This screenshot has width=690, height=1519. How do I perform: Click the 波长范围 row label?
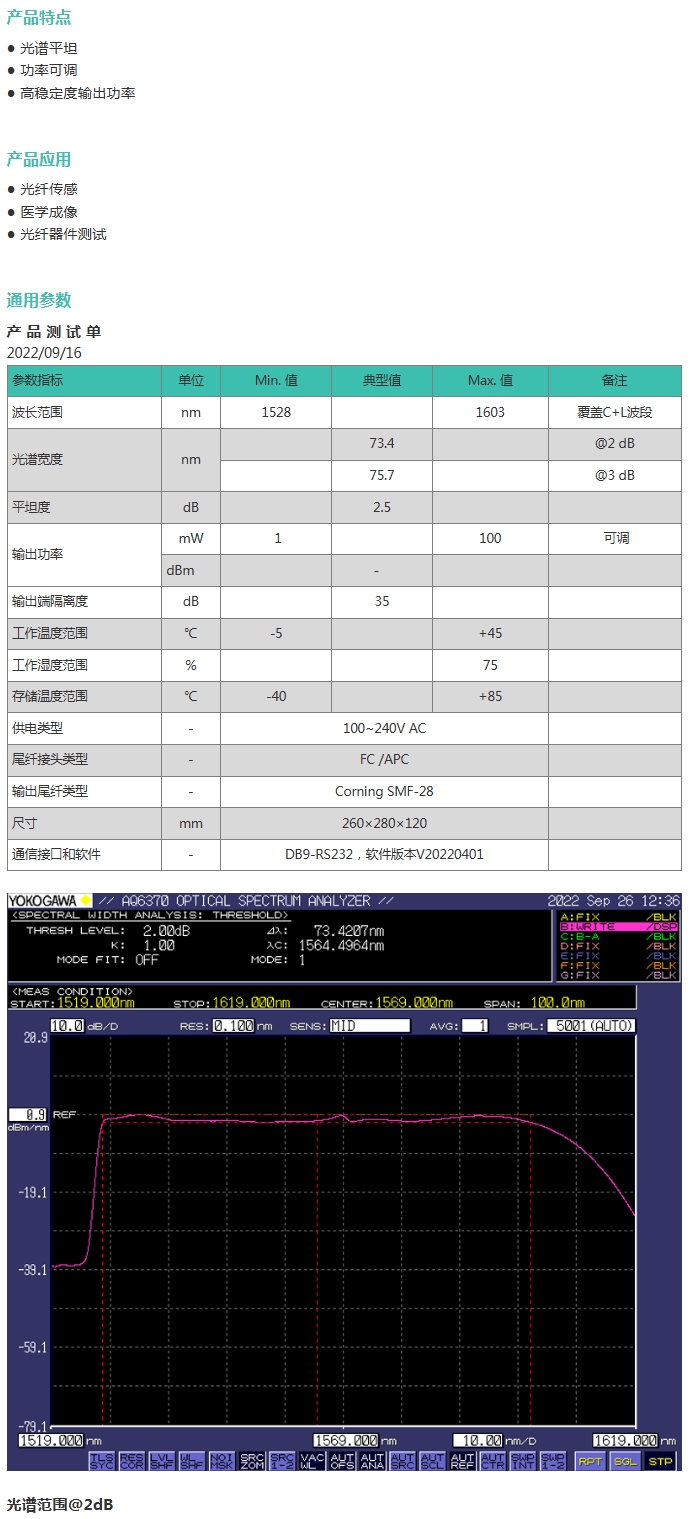[37, 412]
